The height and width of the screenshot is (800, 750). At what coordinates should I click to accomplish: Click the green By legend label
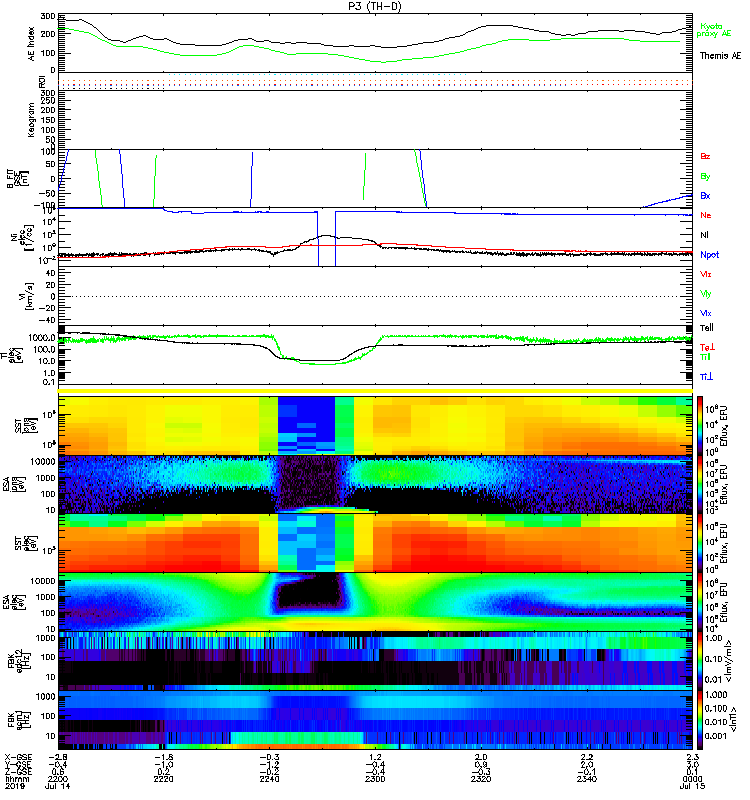(705, 177)
